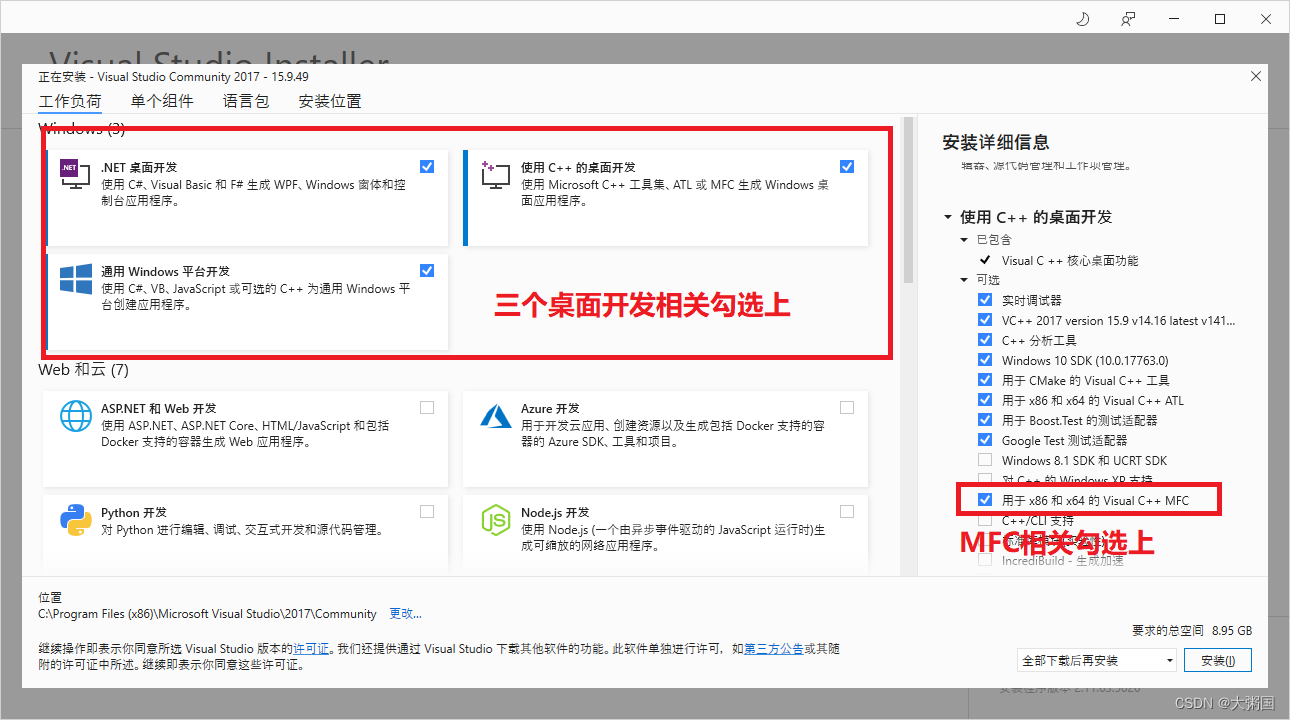The height and width of the screenshot is (720, 1290).
Task: Click the installation path text
Action: pos(208,614)
